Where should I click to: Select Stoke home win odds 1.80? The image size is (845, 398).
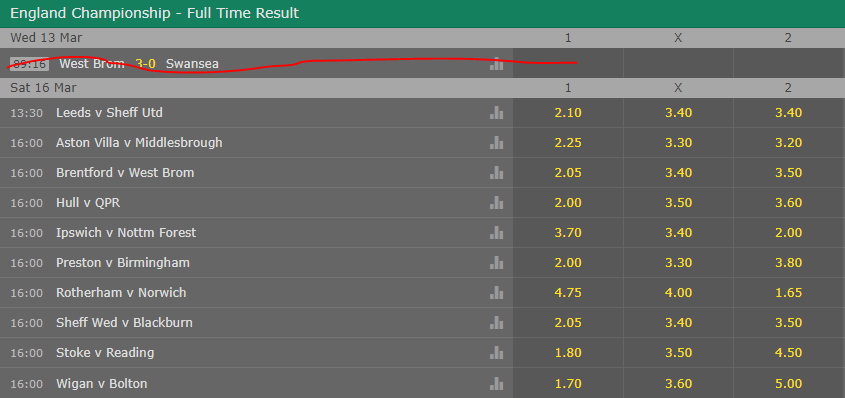click(x=568, y=353)
